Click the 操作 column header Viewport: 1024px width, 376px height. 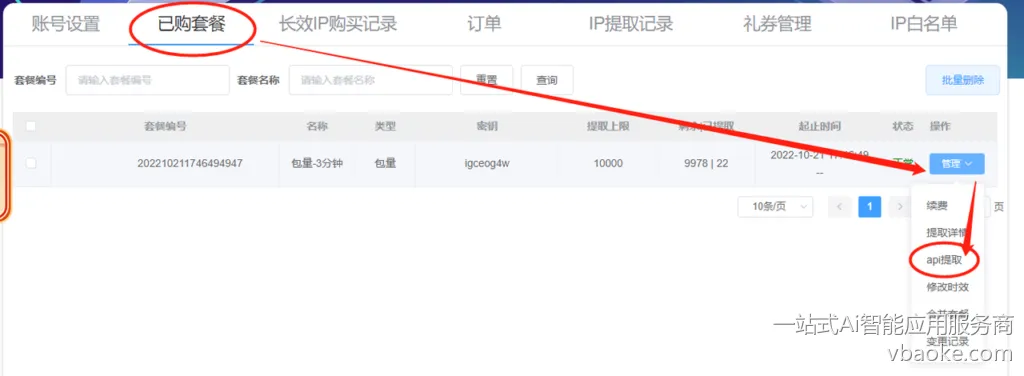point(940,126)
